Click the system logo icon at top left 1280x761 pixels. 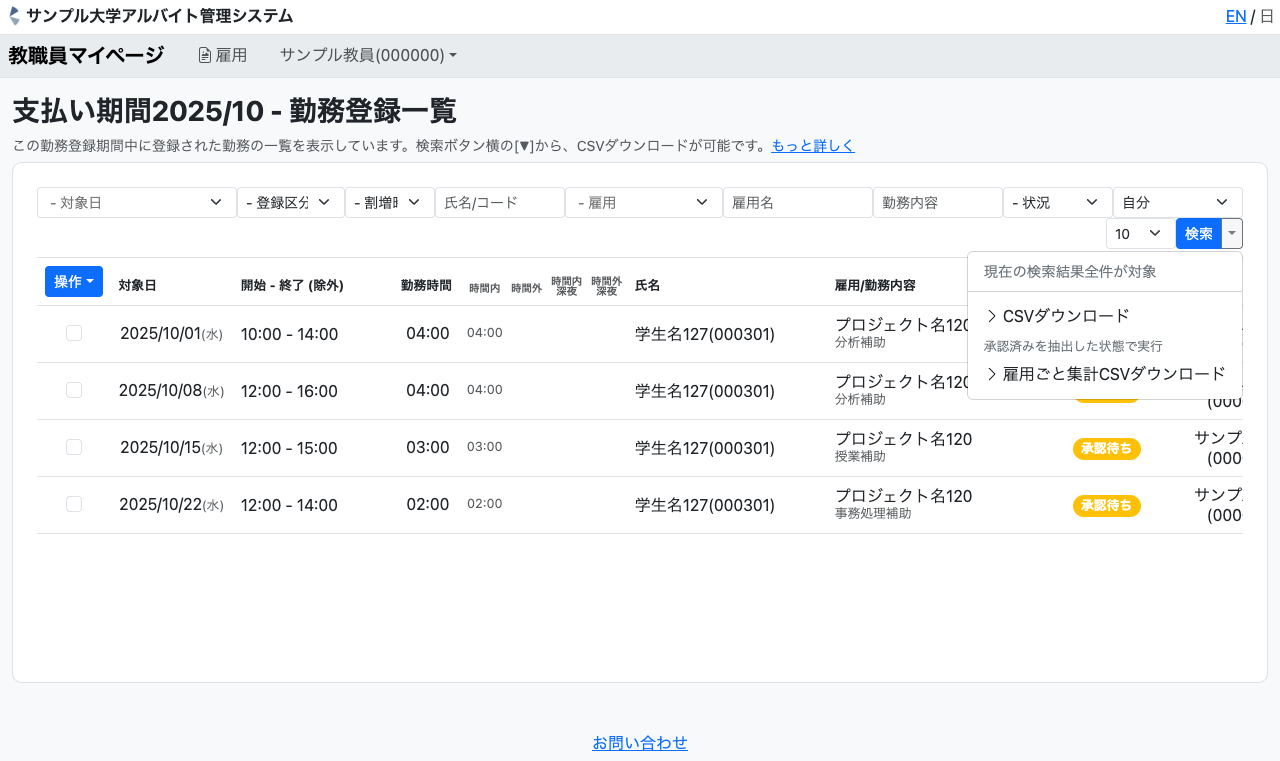[x=14, y=16]
